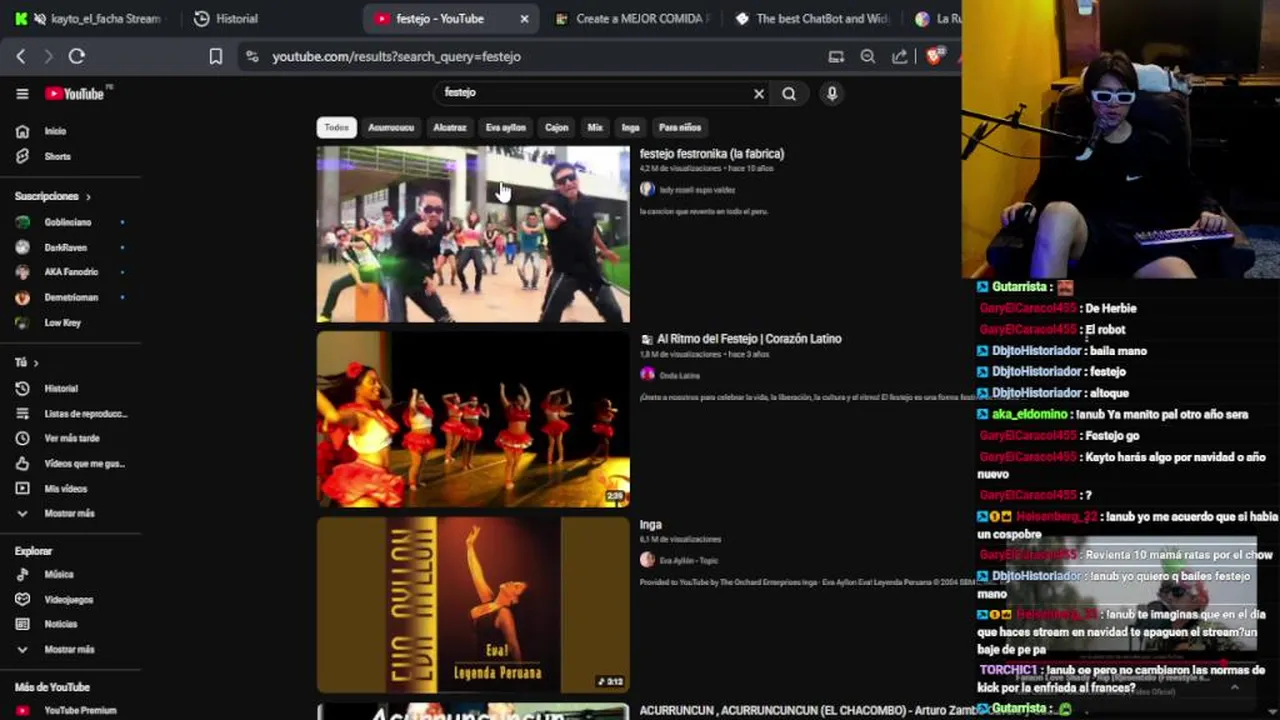Open Goblinciano subscription channel

tap(67, 222)
